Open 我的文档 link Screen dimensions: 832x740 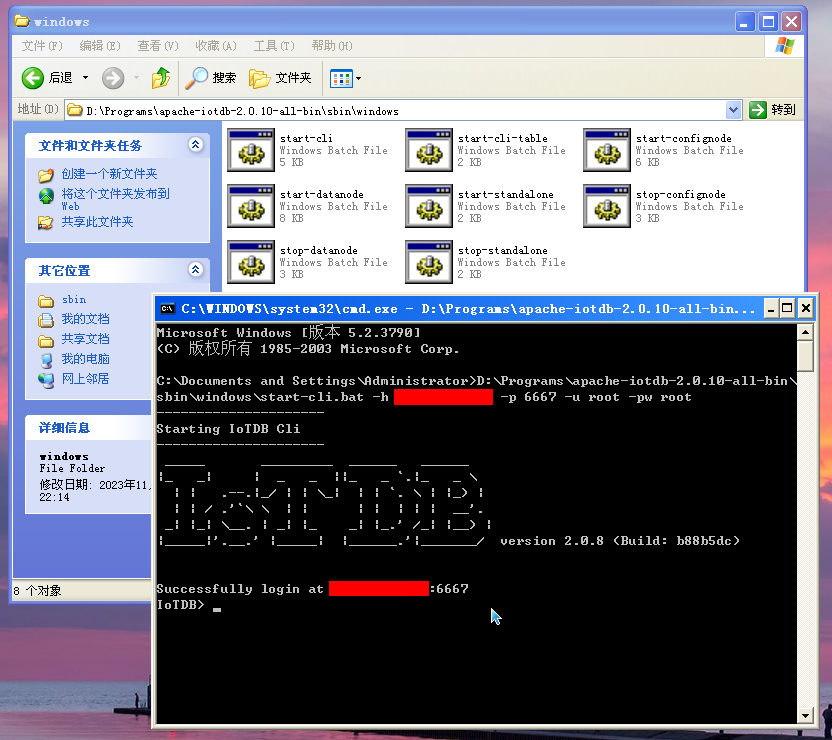click(85, 319)
